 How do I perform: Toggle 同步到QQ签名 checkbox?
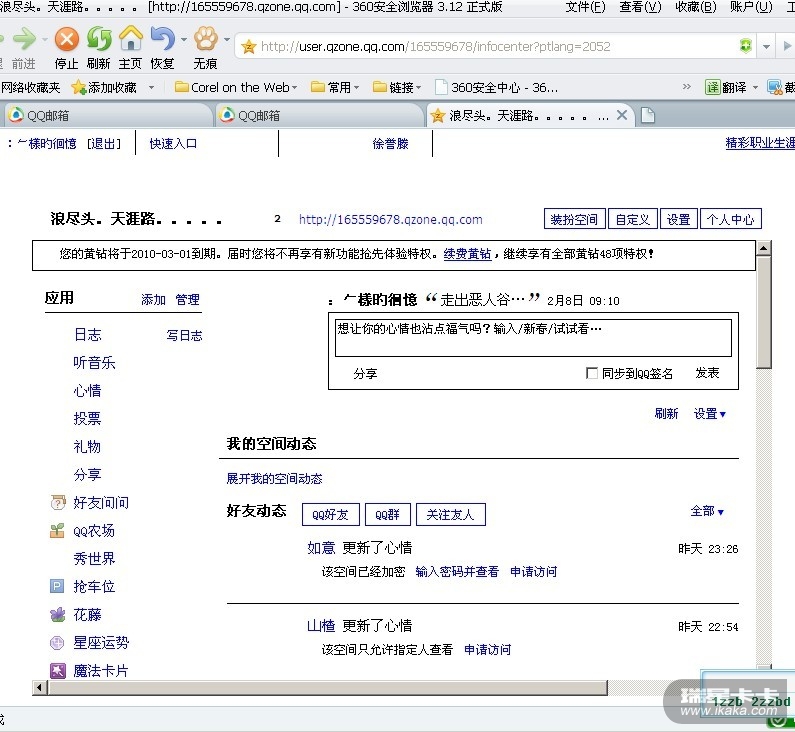click(x=591, y=373)
